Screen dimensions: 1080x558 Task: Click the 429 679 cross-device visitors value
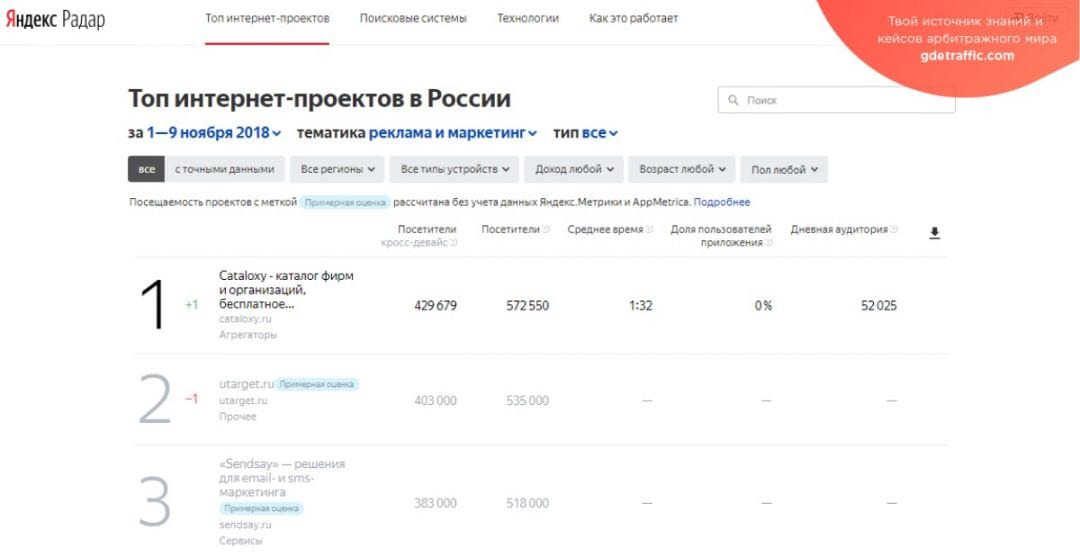coord(435,306)
